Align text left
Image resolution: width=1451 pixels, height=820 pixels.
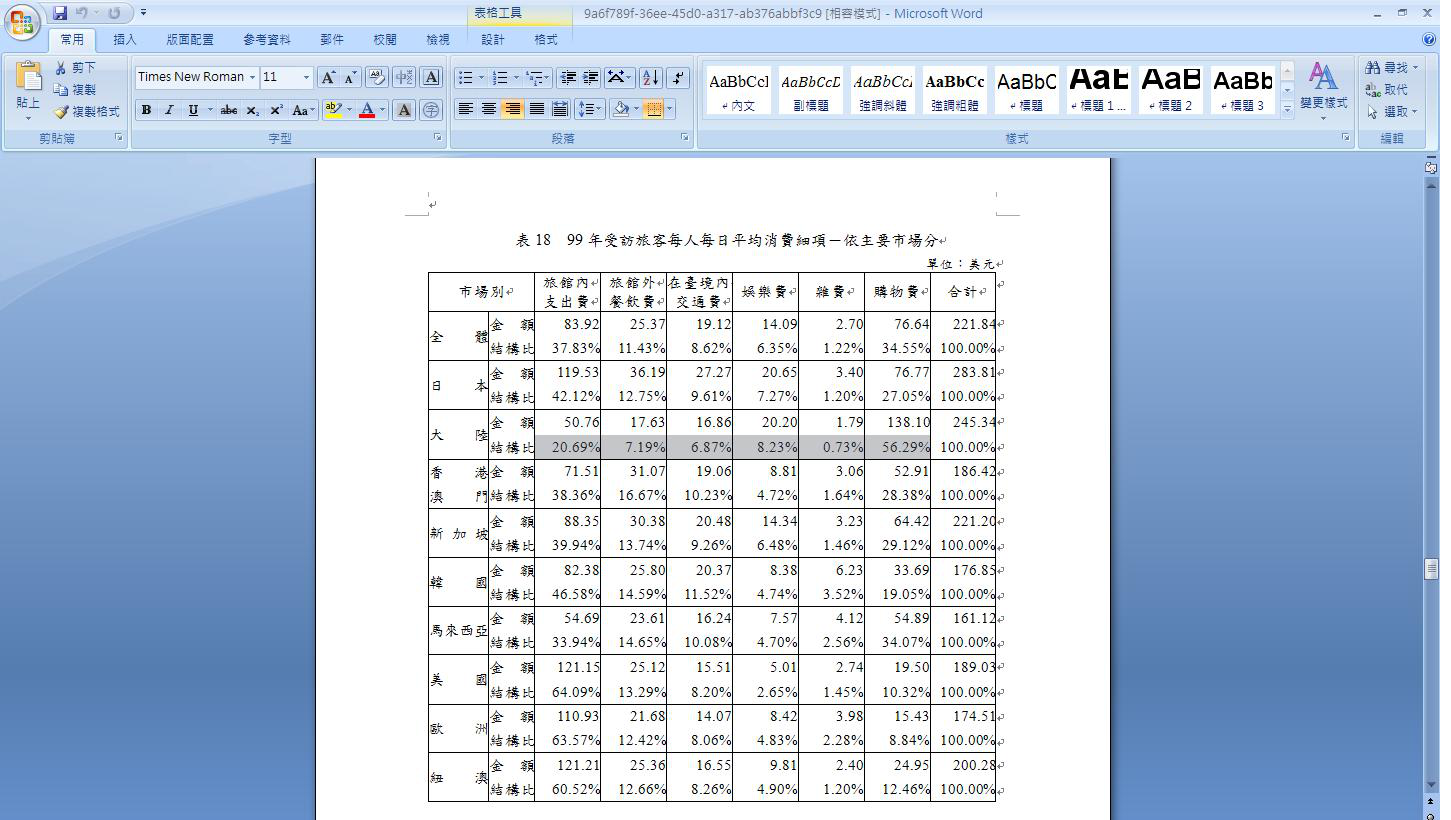click(x=465, y=109)
